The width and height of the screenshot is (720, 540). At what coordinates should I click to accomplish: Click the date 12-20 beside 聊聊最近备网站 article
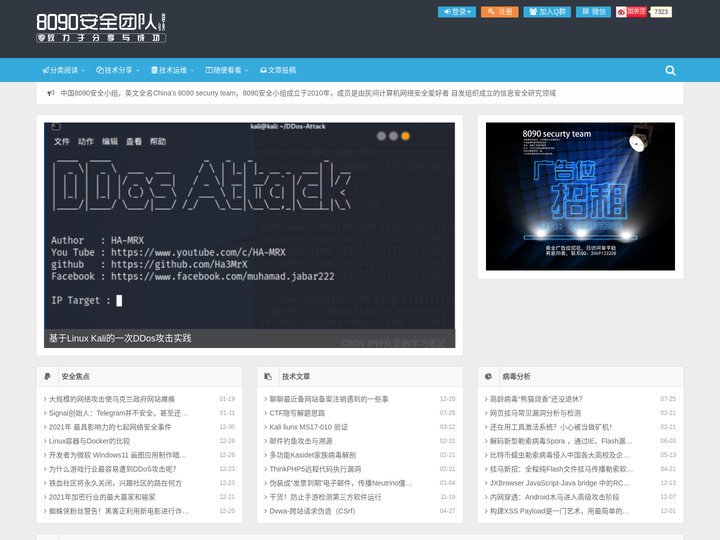tap(447, 399)
